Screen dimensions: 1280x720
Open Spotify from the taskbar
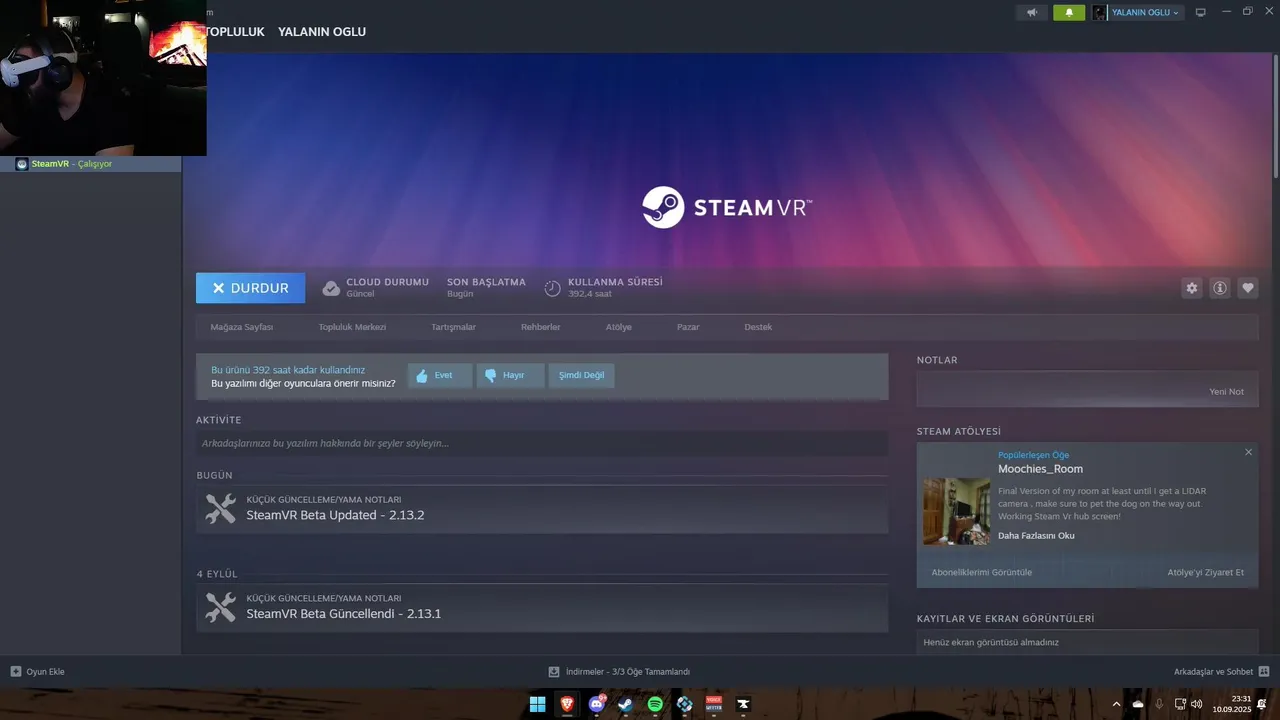tap(655, 704)
